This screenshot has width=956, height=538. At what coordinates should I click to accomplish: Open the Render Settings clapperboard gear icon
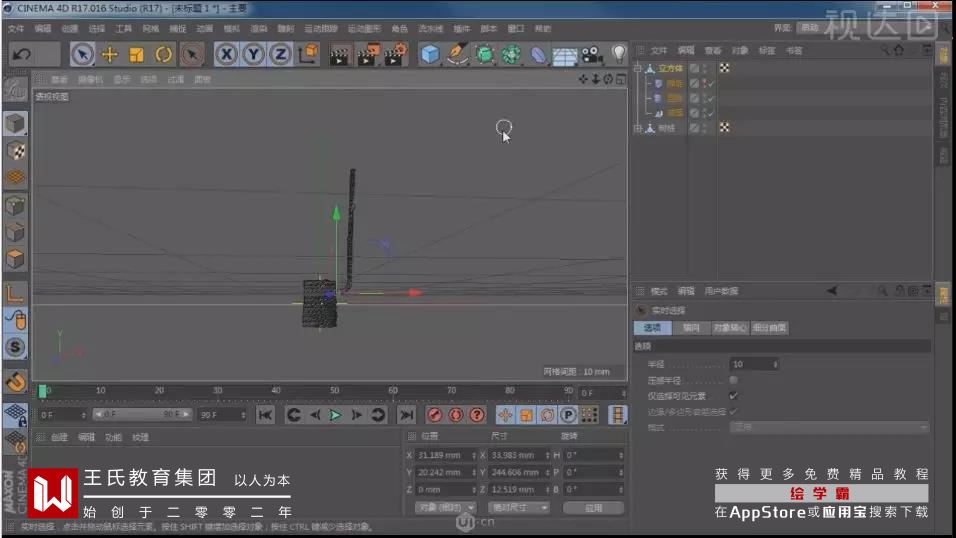[x=396, y=54]
